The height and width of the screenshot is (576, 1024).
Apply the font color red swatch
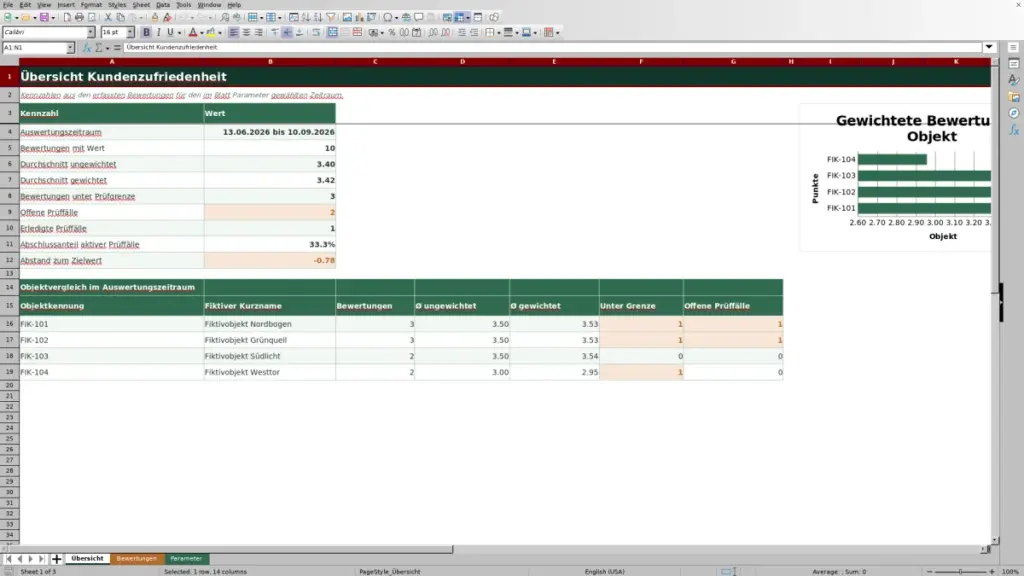click(193, 32)
